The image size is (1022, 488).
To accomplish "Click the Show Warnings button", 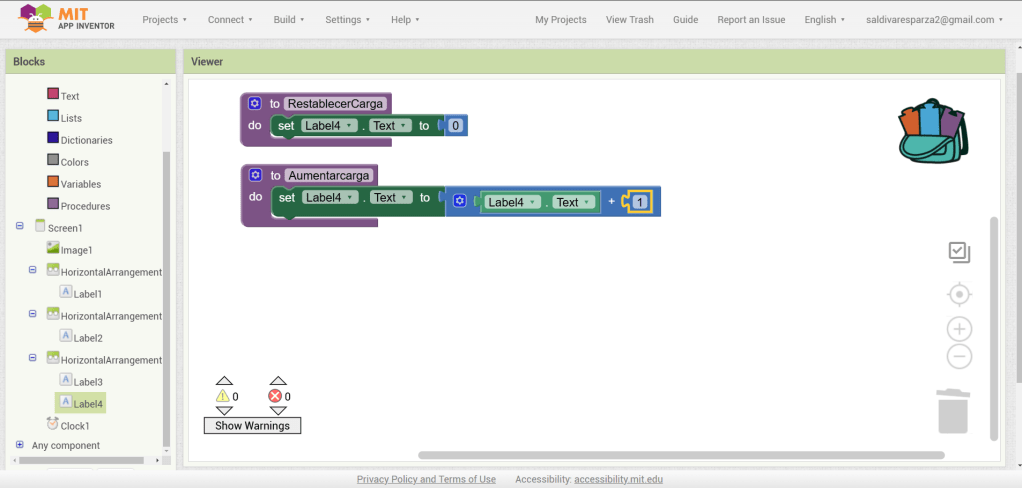I will [x=252, y=426].
